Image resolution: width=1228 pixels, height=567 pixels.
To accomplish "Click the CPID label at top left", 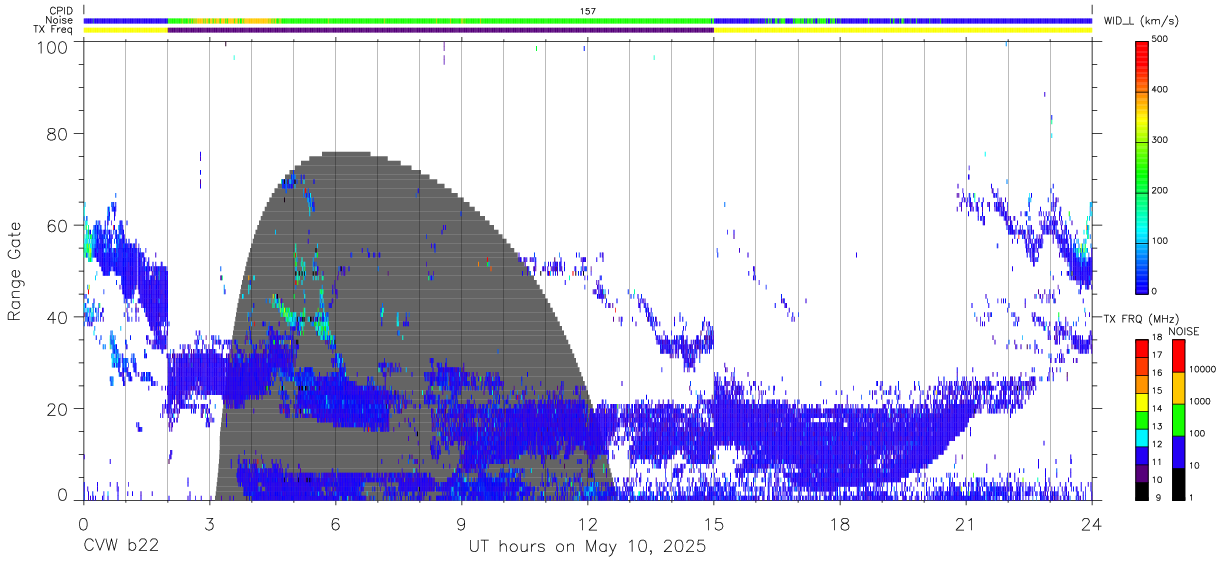I will pyautogui.click(x=60, y=11).
